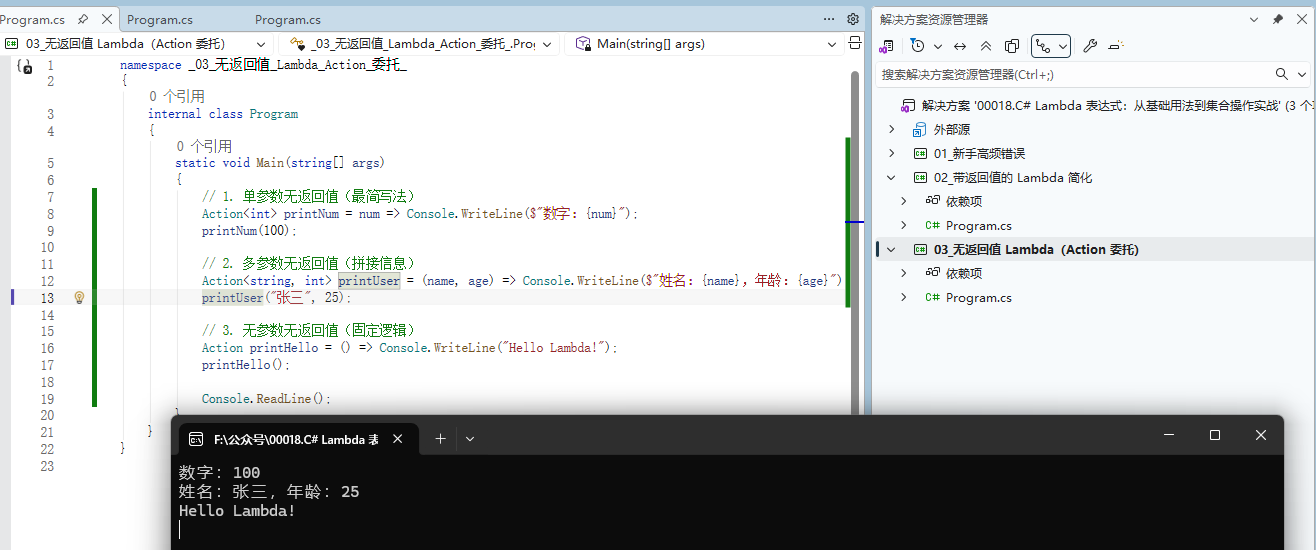Select 03_无返回值 Lambda (Action 委托) project
This screenshot has height=550, width=1316.
click(1036, 249)
